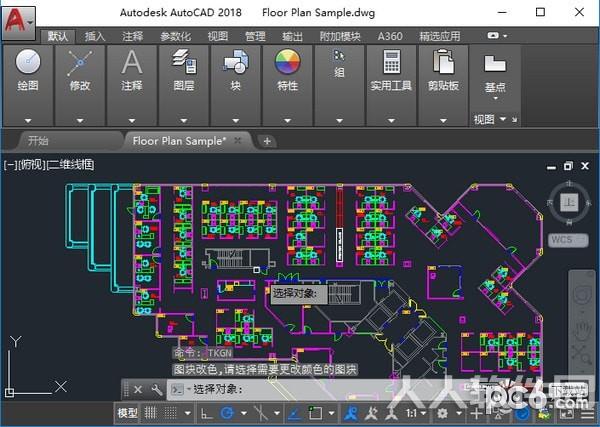Image resolution: width=600 pixels, height=427 pixels.
Task: Click the ViewCube top face
Action: (569, 202)
